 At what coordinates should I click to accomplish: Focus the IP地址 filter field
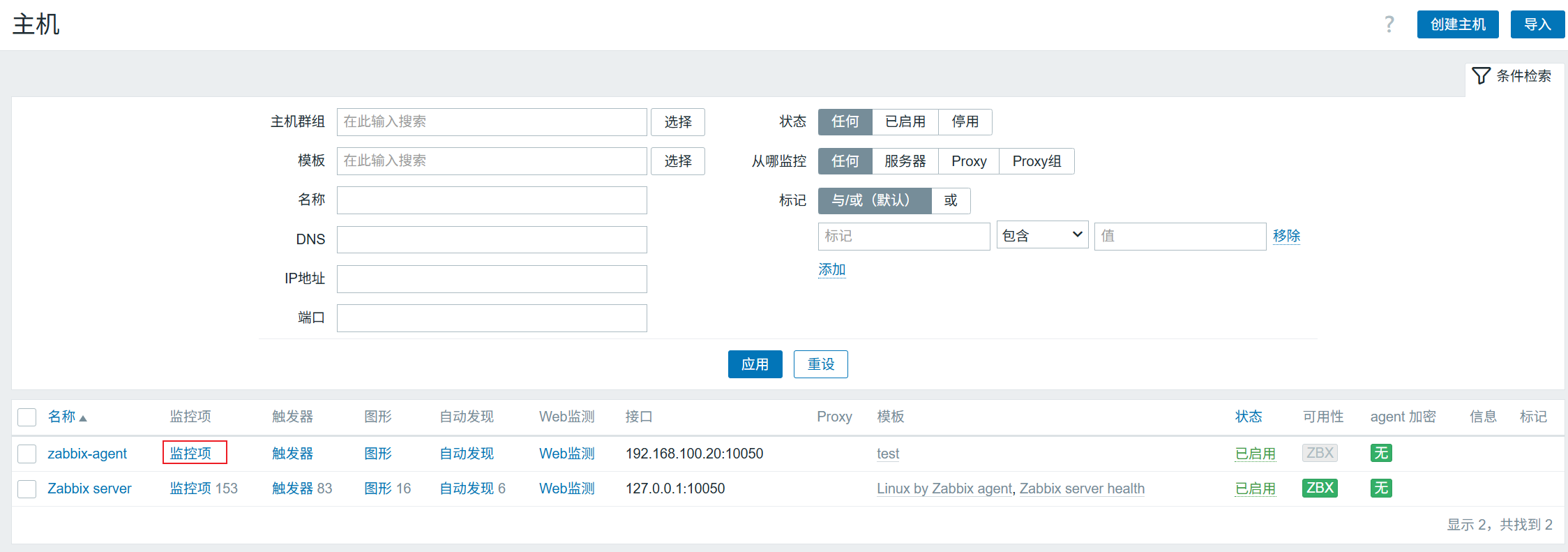coord(492,279)
